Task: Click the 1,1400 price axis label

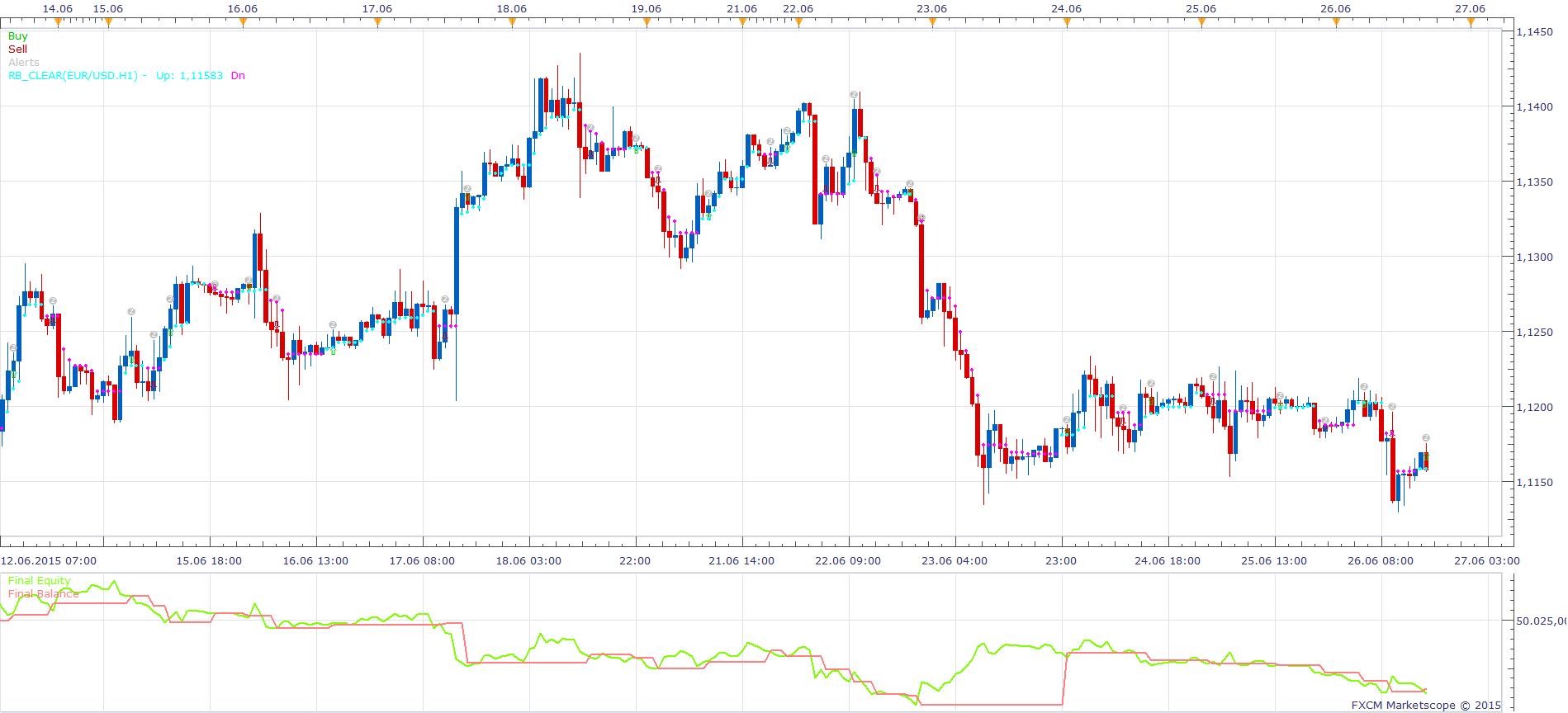Action: pyautogui.click(x=1535, y=107)
